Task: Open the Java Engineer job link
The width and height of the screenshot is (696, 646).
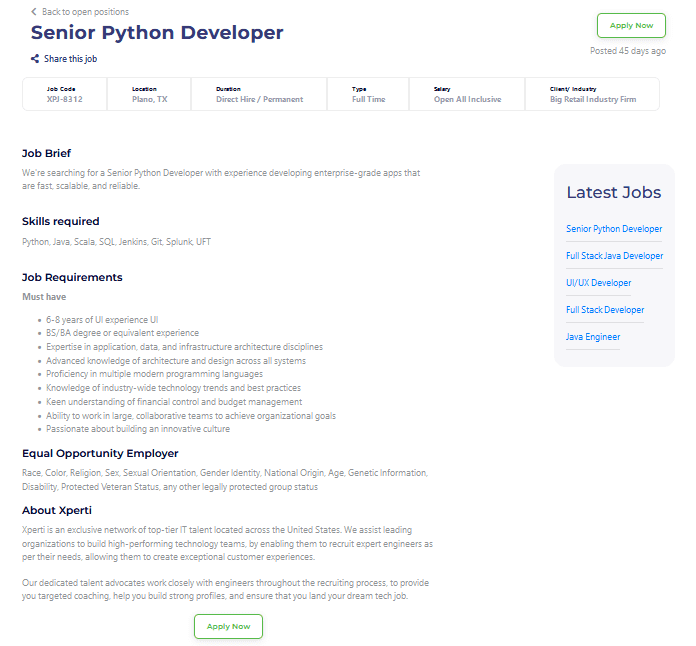Action: (593, 337)
